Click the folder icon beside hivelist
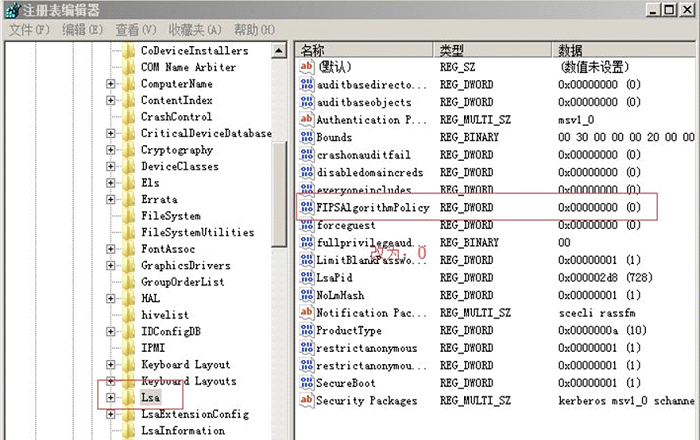This screenshot has height=440, width=700. [129, 315]
